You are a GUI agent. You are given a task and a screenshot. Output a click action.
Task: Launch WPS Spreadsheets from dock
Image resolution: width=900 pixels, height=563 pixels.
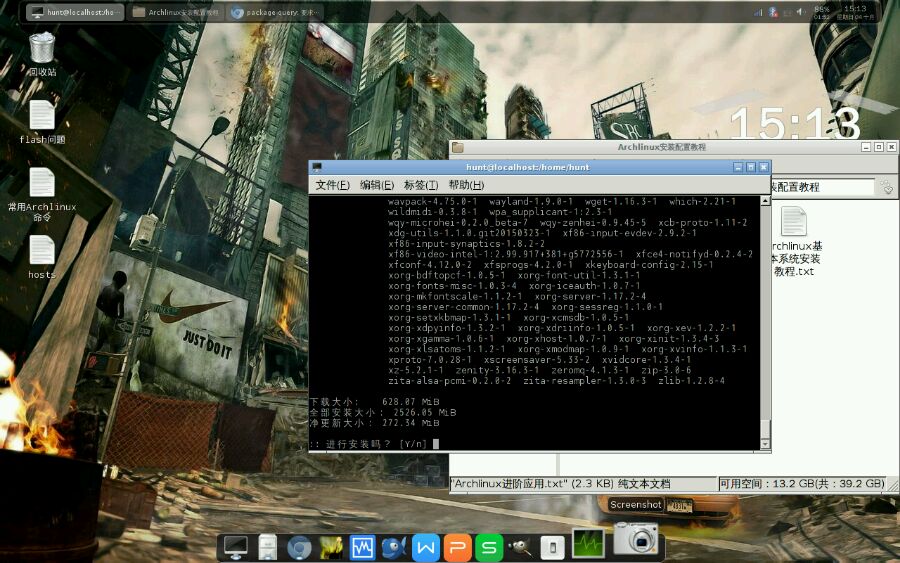point(489,548)
